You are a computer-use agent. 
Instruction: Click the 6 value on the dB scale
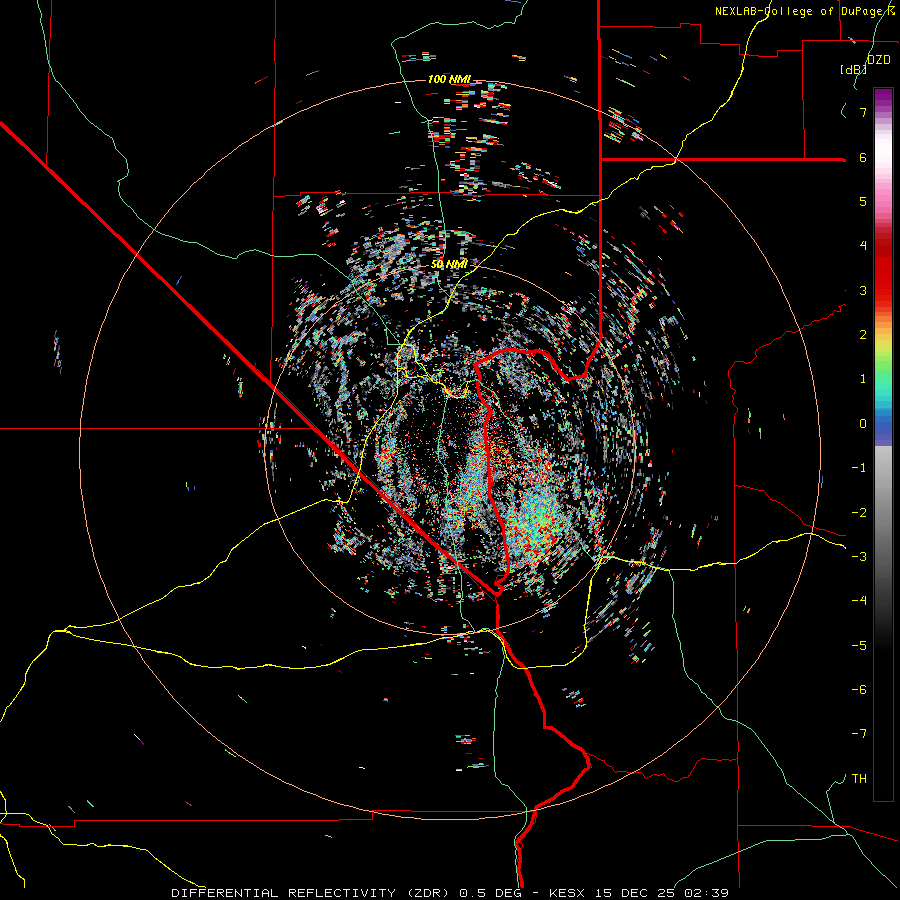pos(863,157)
